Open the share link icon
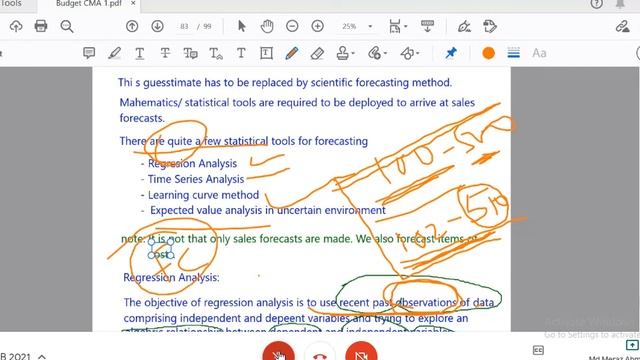The height and width of the screenshot is (360, 640). pyautogui.click(x=622, y=27)
